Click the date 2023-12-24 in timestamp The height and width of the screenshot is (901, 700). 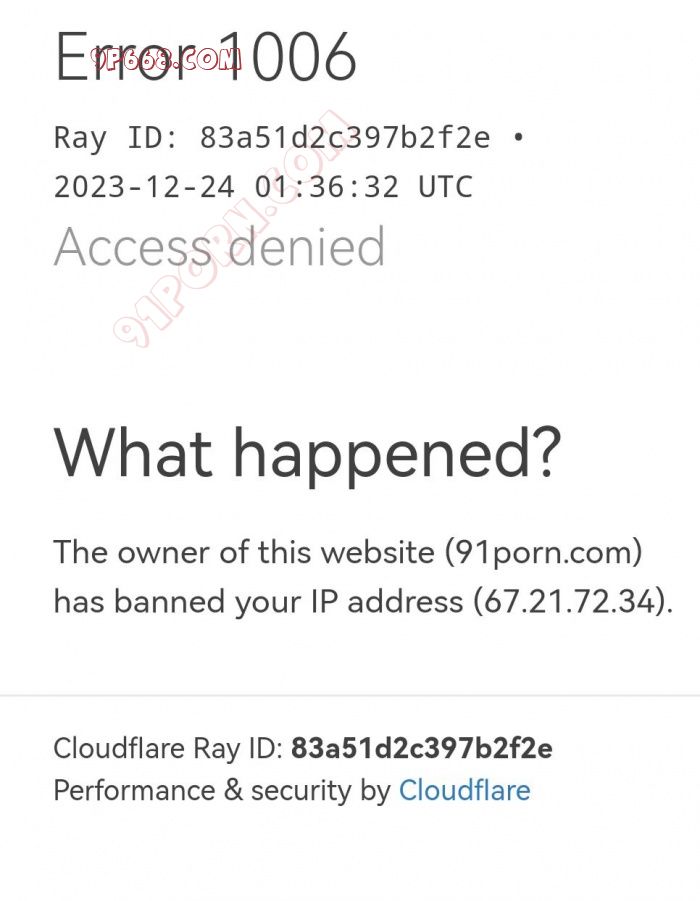(x=144, y=187)
